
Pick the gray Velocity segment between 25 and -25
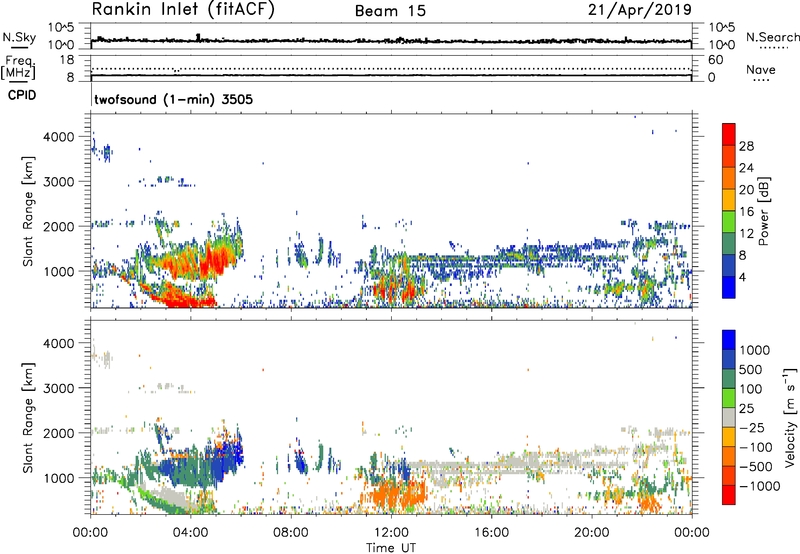[729, 417]
